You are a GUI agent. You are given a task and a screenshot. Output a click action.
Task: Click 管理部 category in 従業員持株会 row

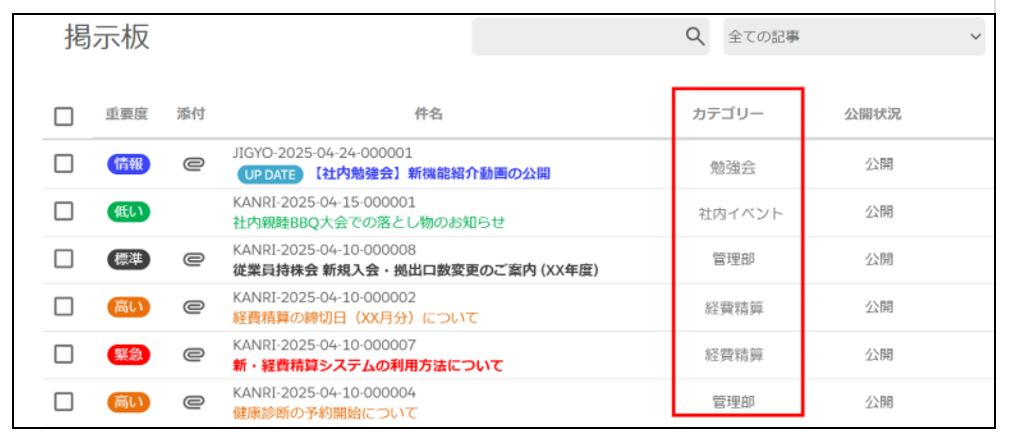733,260
